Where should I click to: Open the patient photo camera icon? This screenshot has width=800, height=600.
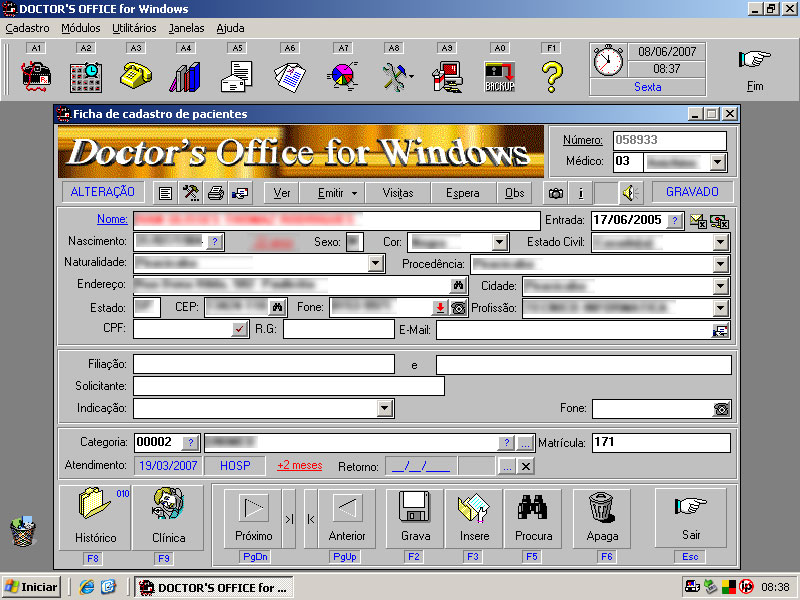556,193
